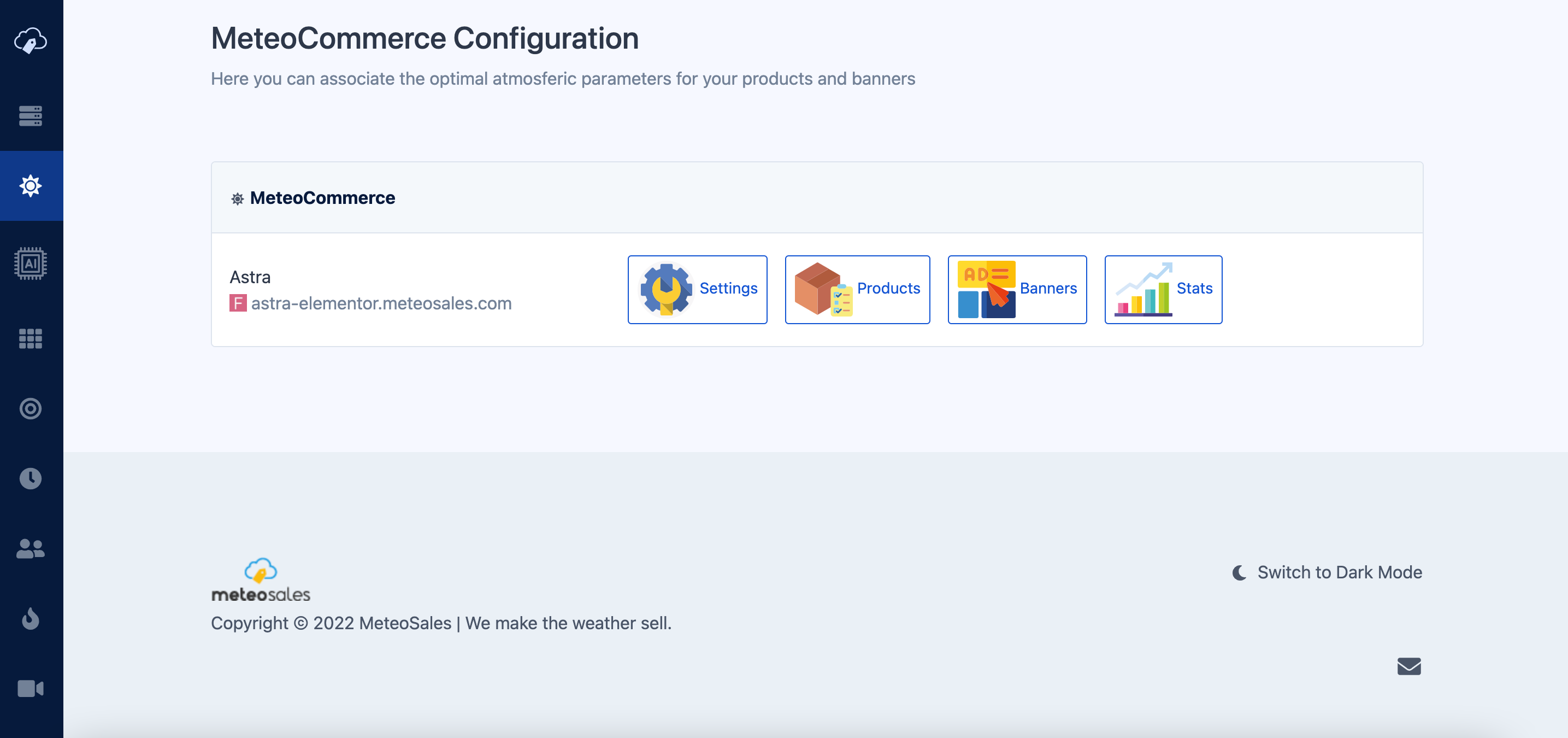The height and width of the screenshot is (738, 1568).
Task: Click the MeteoSales cloud logo in sidebar
Action: pyautogui.click(x=31, y=41)
